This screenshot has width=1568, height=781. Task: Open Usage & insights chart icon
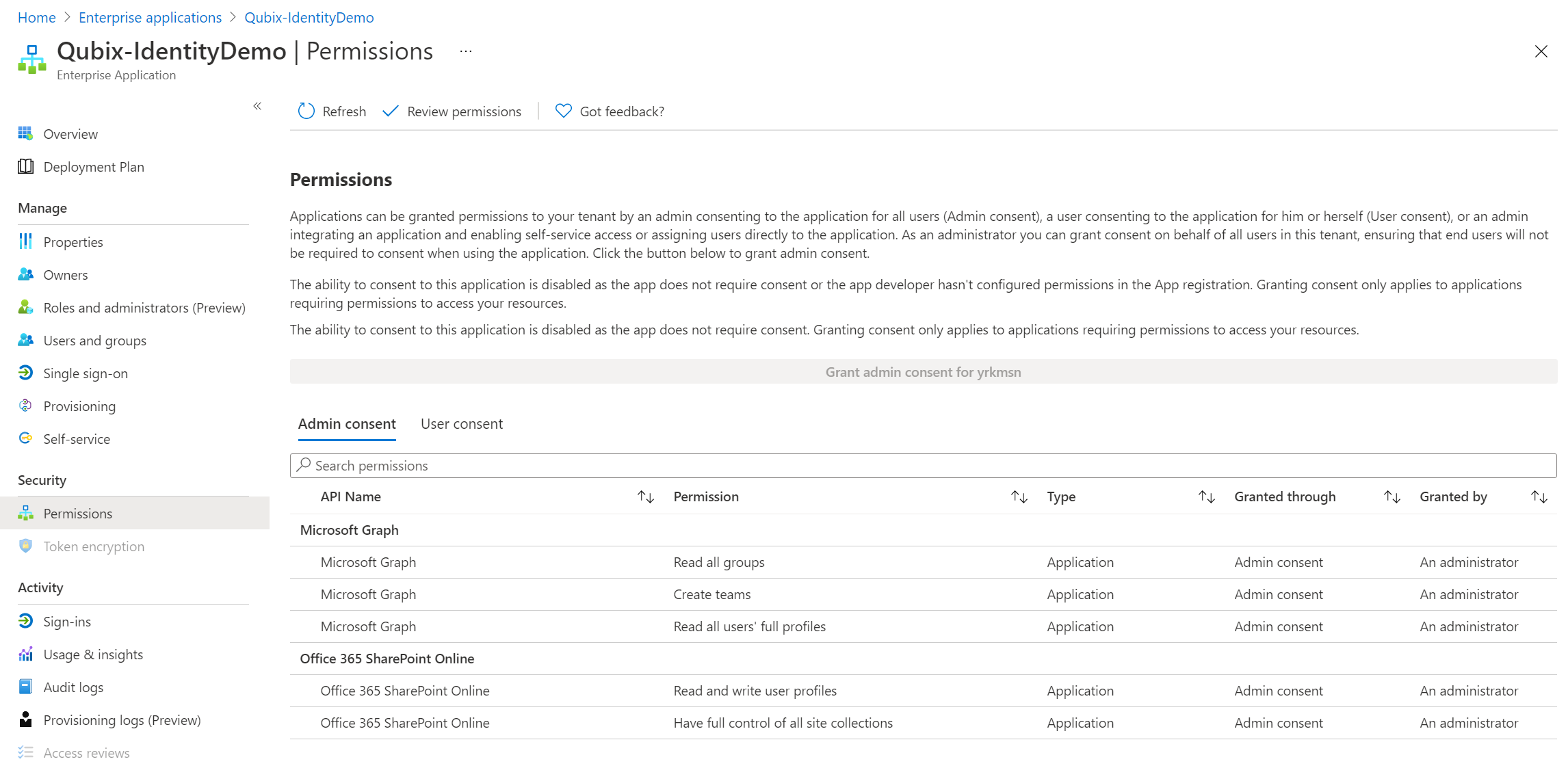click(x=25, y=654)
